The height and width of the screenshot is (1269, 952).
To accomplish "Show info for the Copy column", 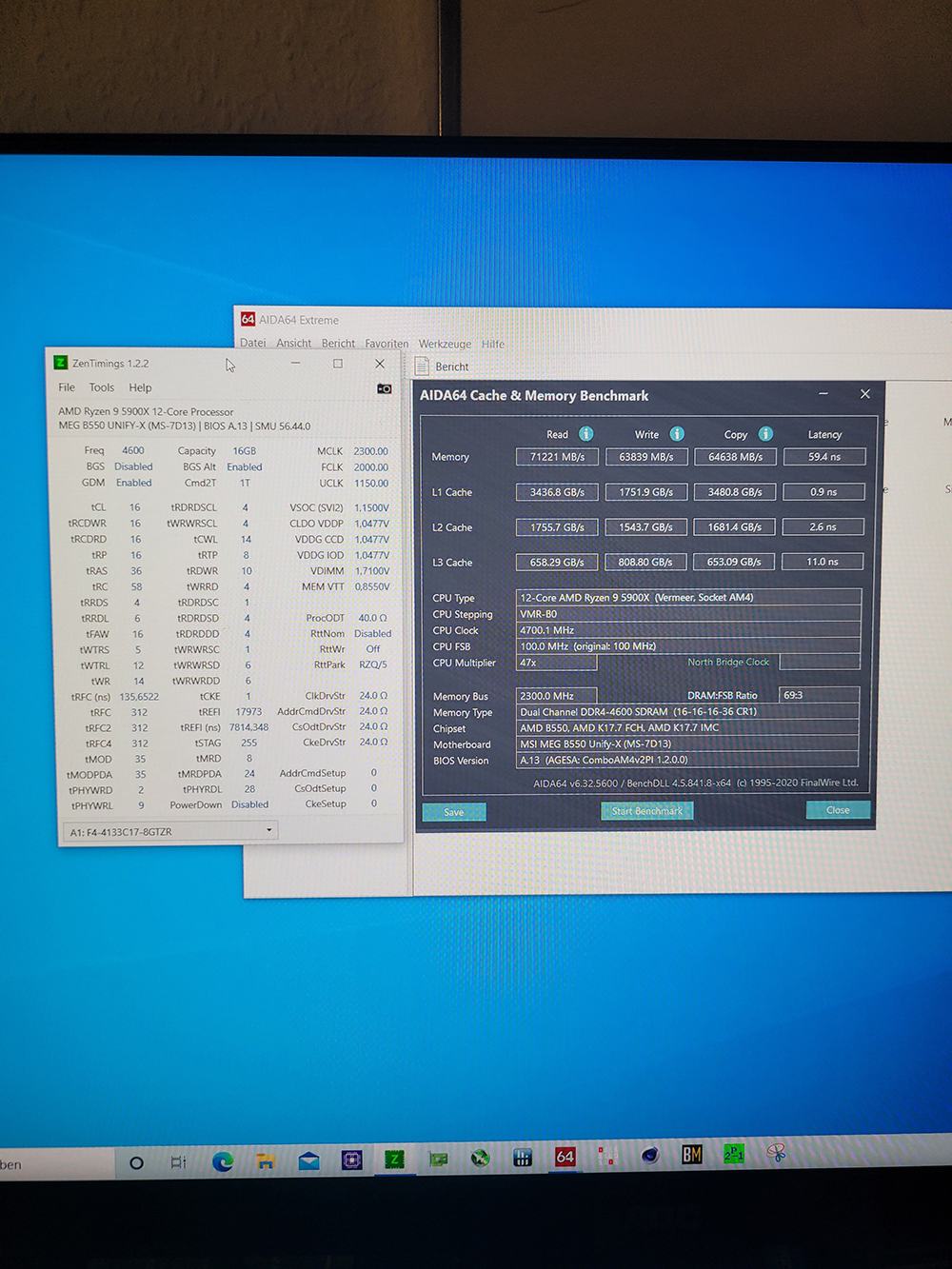I will tap(765, 434).
